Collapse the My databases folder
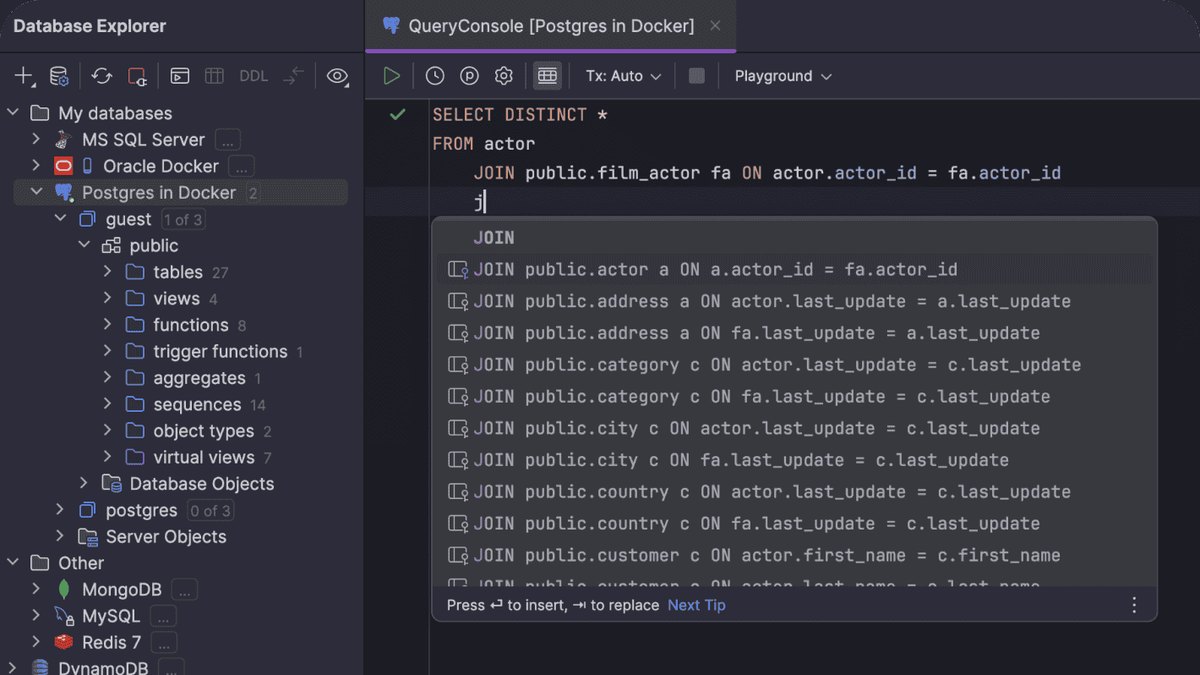Screen dimensions: 1200x675 pyautogui.click(x=13, y=113)
